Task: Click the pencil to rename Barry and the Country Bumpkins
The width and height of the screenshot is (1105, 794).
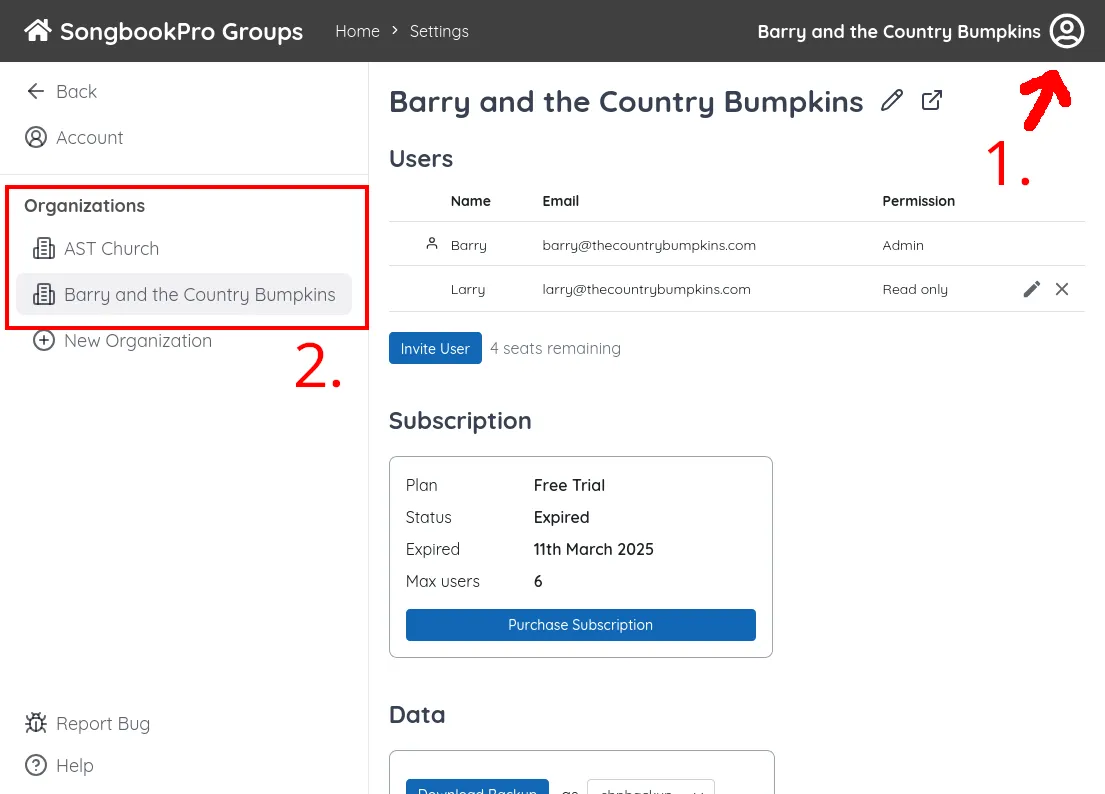Action: 892,100
